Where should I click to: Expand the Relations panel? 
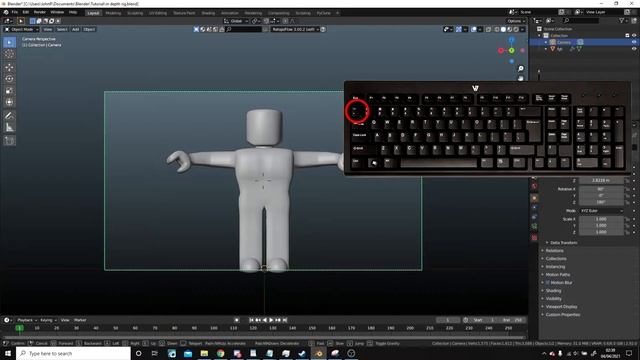pos(554,251)
